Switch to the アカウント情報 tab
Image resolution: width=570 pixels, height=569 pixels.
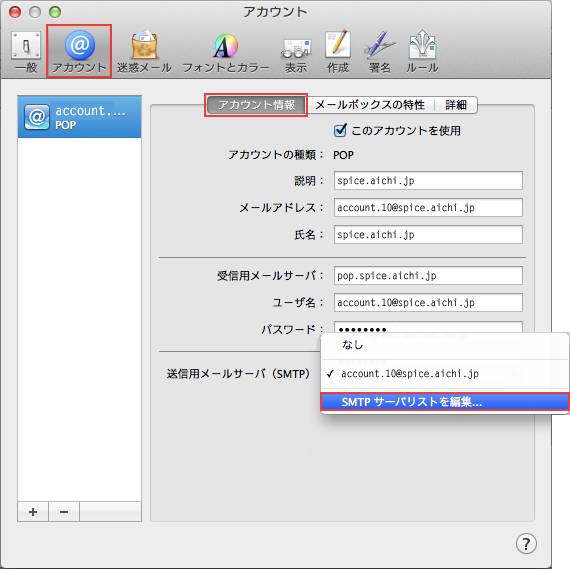click(x=256, y=105)
